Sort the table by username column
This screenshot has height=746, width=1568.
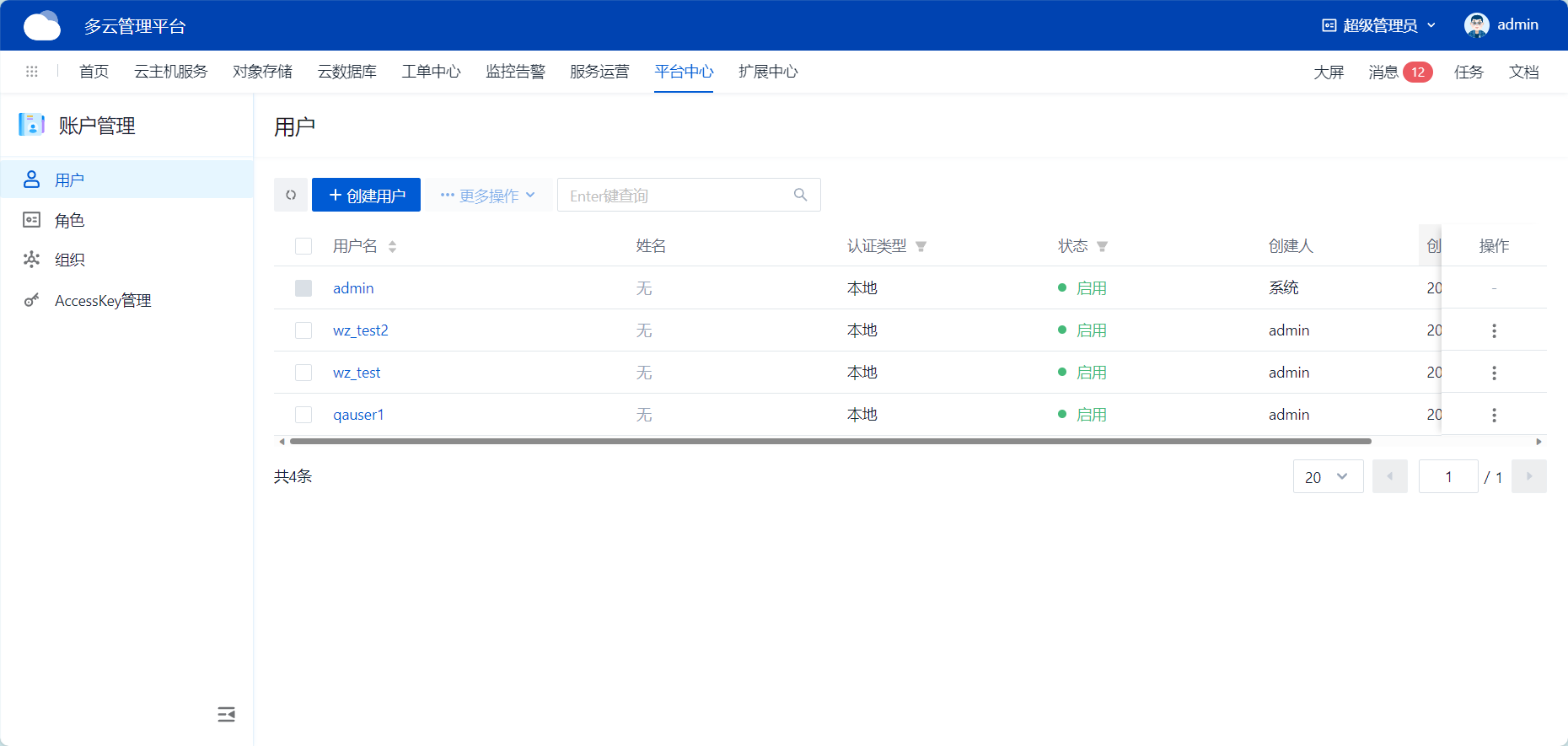click(392, 246)
